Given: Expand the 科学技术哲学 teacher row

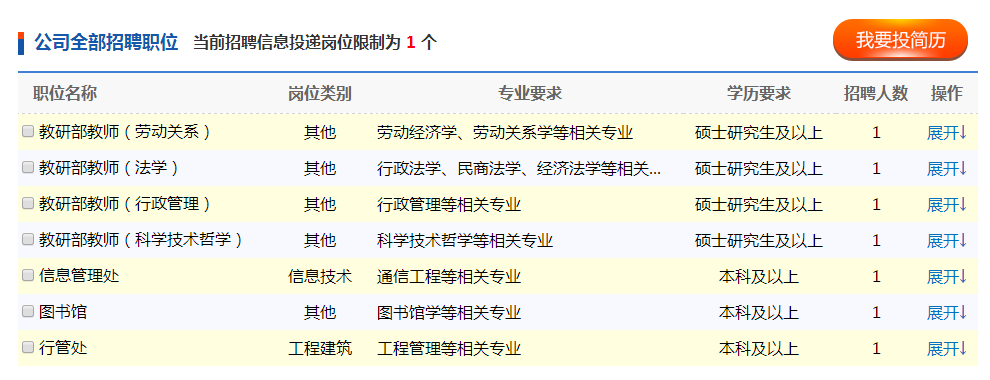Looking at the screenshot, I should 946,240.
